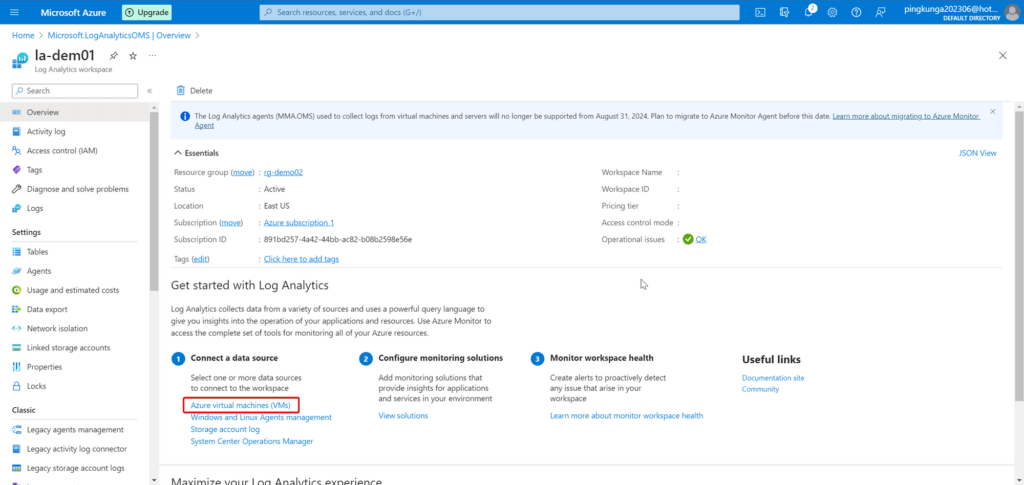
Task: Click the Tags sidebar icon
Action: click(17, 170)
